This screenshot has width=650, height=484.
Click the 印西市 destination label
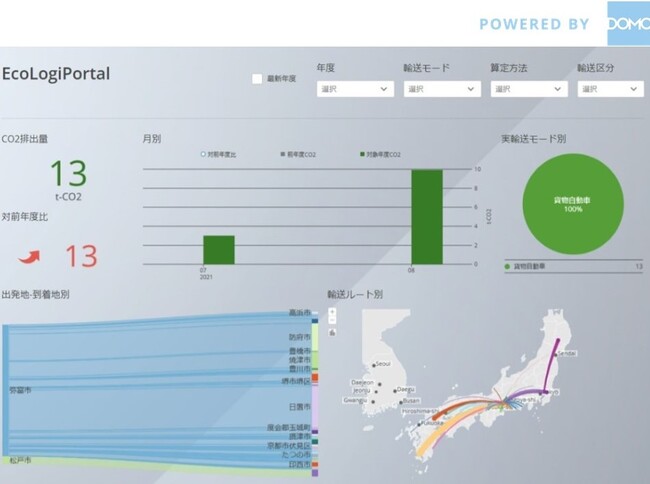pyautogui.click(x=299, y=465)
